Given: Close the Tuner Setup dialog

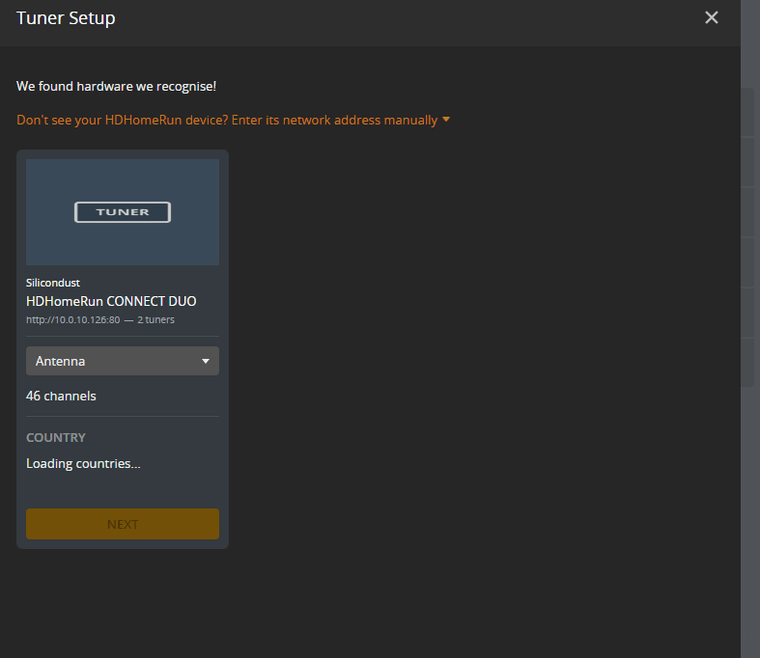Looking at the screenshot, I should pos(711,18).
